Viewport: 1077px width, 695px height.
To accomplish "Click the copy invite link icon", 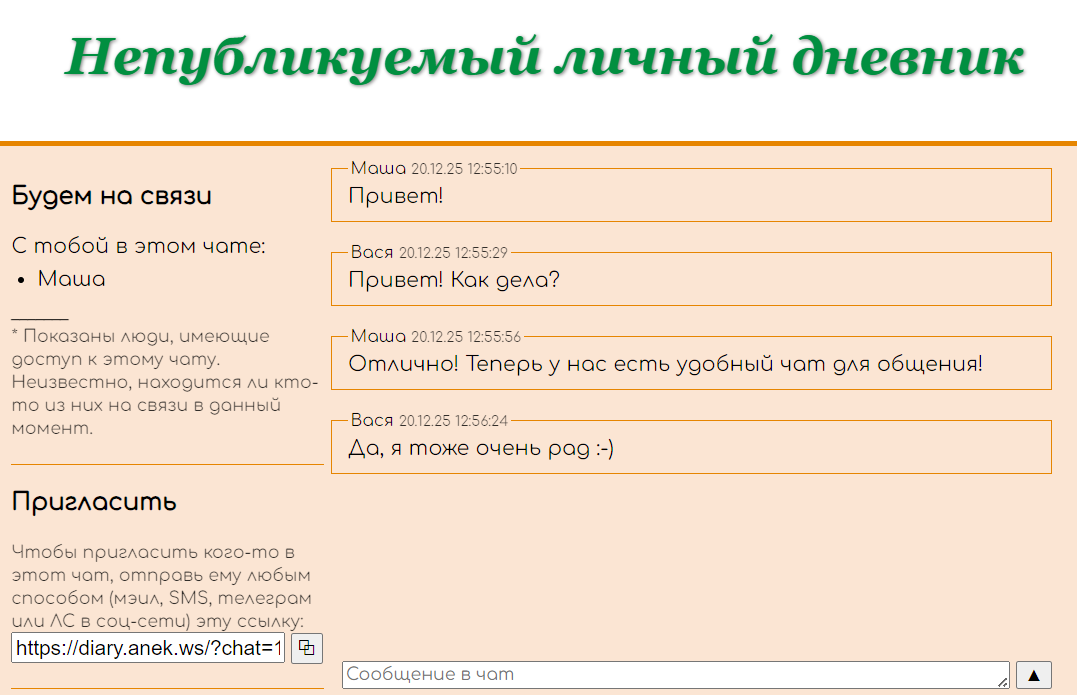I will tap(306, 648).
